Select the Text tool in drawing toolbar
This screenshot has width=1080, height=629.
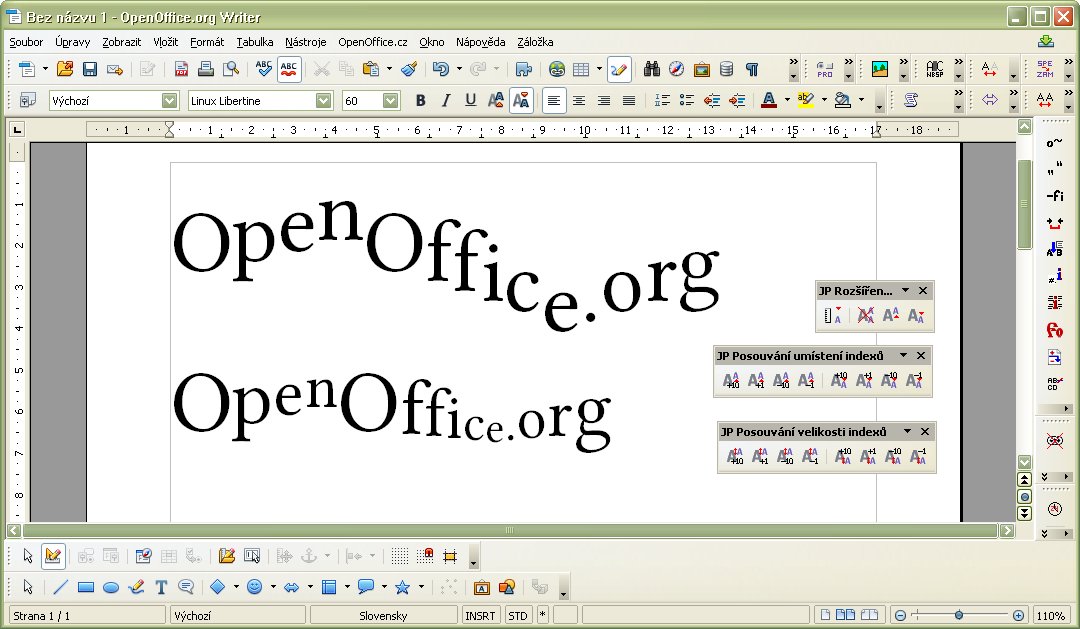tap(161, 587)
